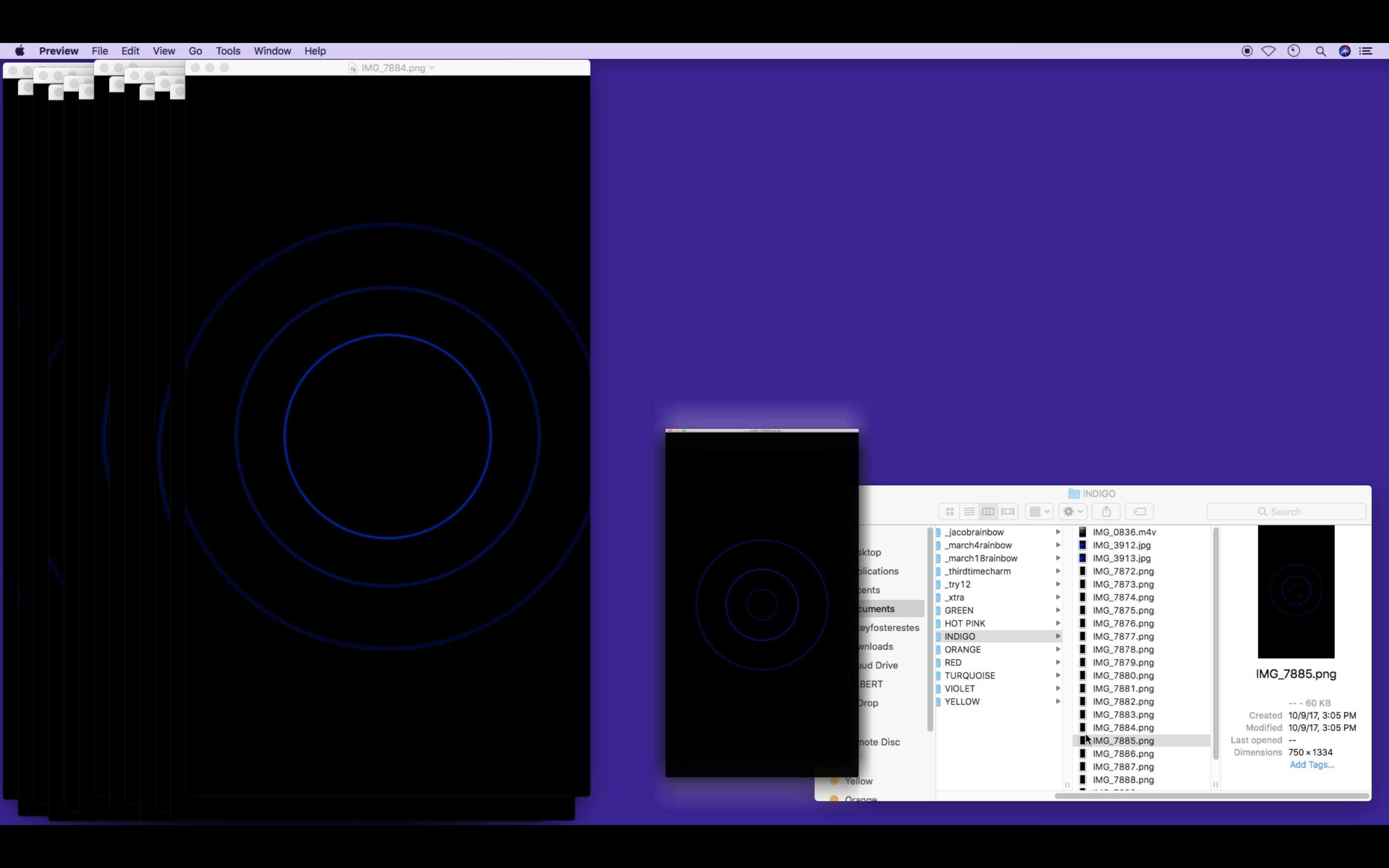This screenshot has width=1389, height=868.
Task: Switch Finder to column view
Action: pyautogui.click(x=988, y=512)
